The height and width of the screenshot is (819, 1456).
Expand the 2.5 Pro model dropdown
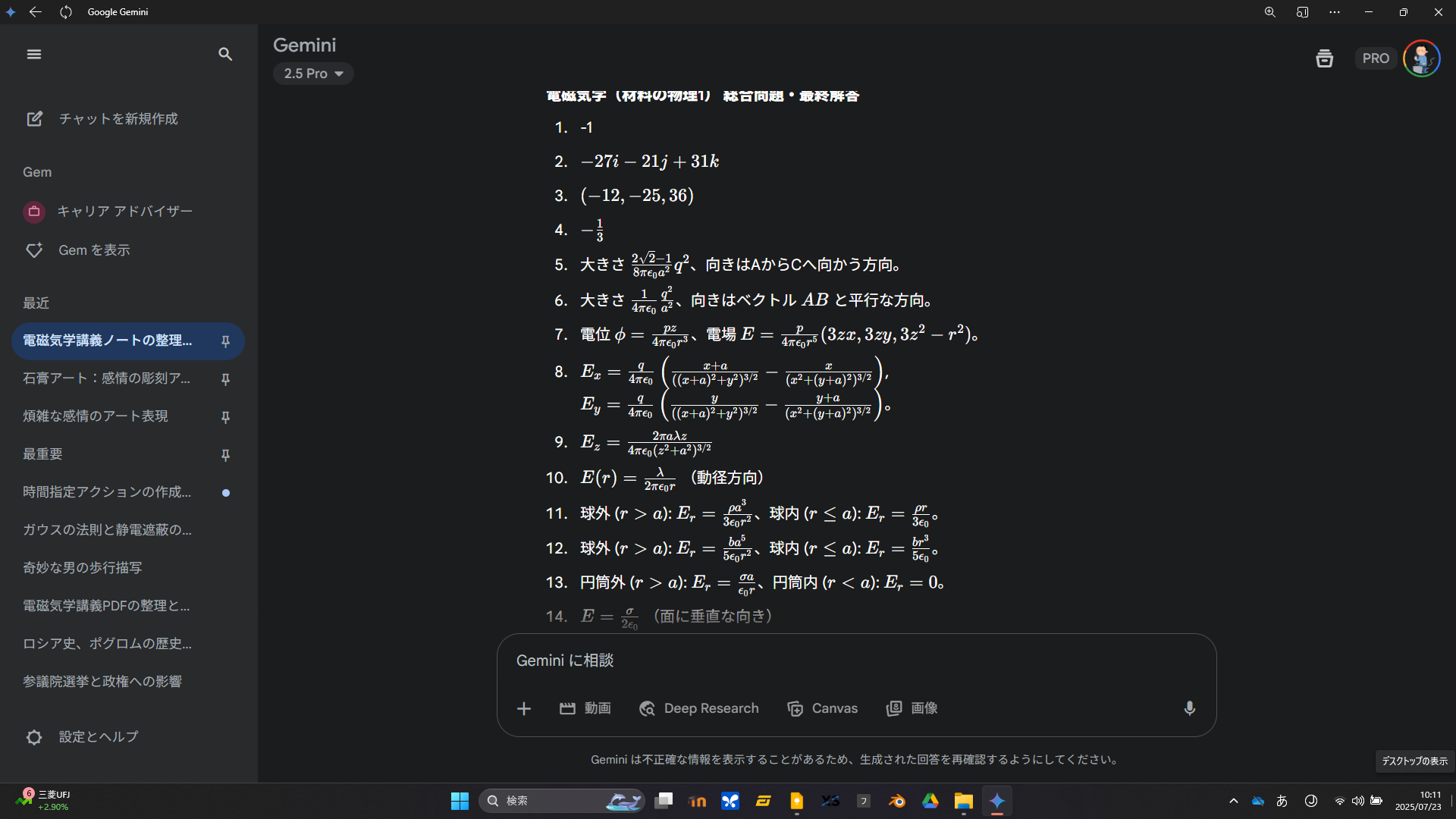[x=313, y=74]
